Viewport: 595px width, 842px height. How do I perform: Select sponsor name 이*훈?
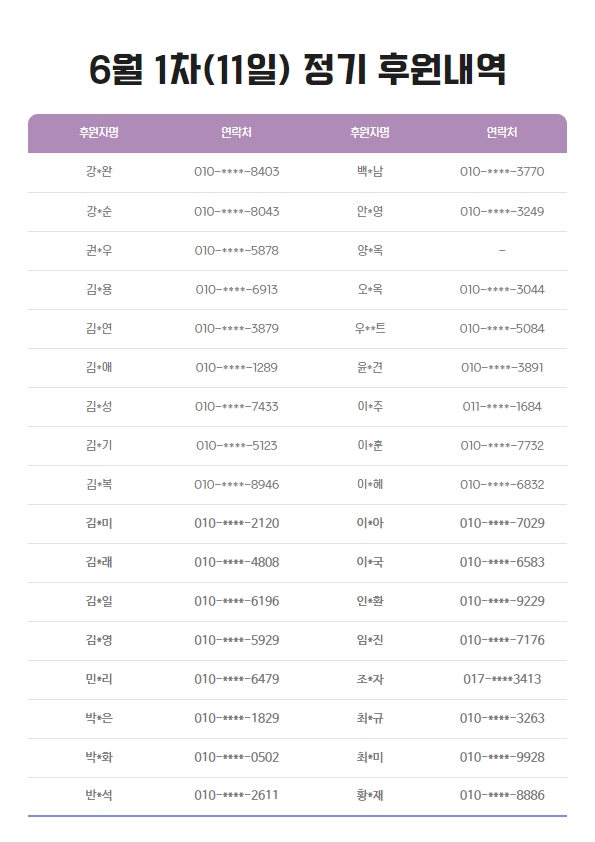point(370,445)
